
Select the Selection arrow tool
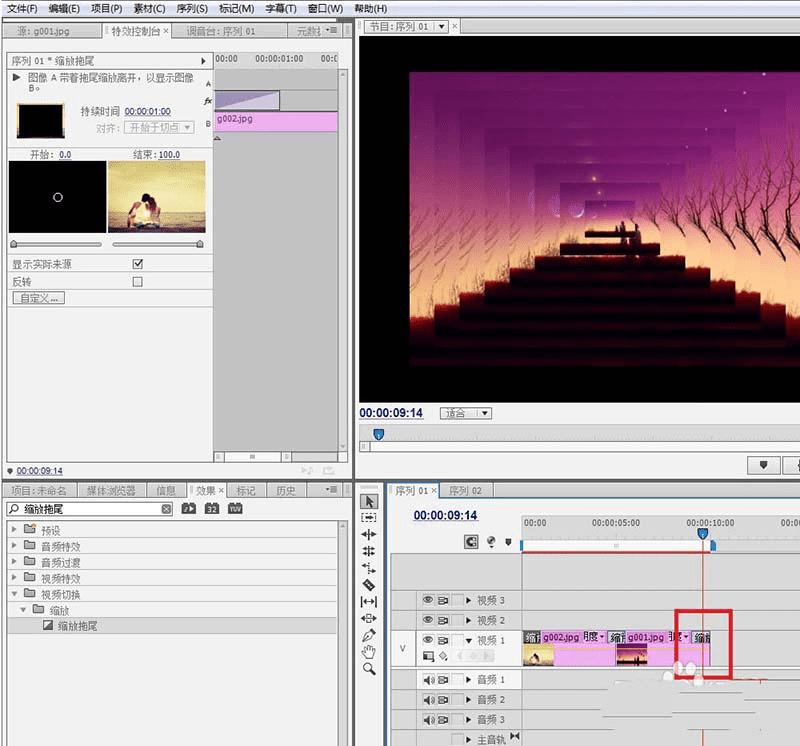tap(369, 501)
